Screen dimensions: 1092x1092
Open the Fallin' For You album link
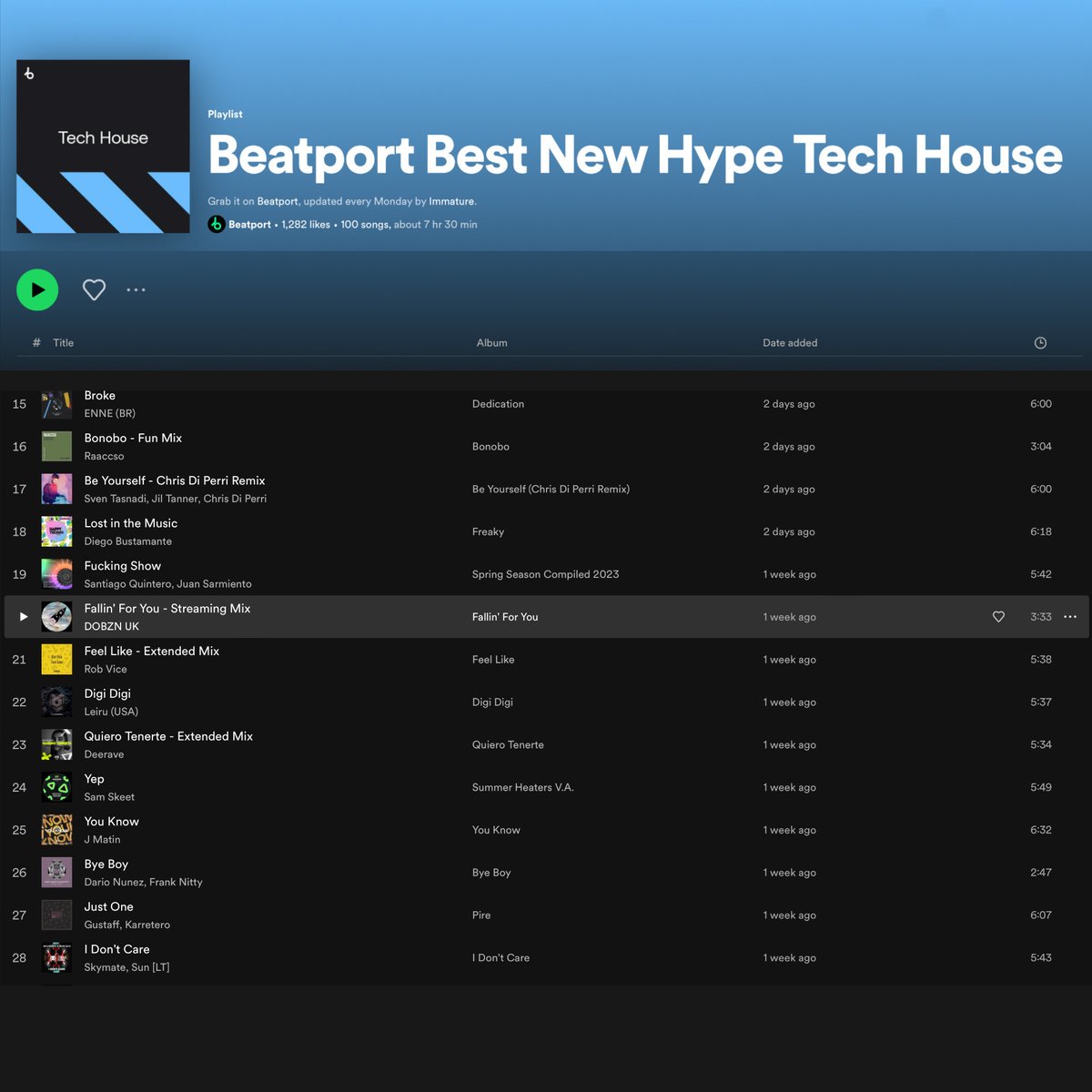(x=505, y=617)
